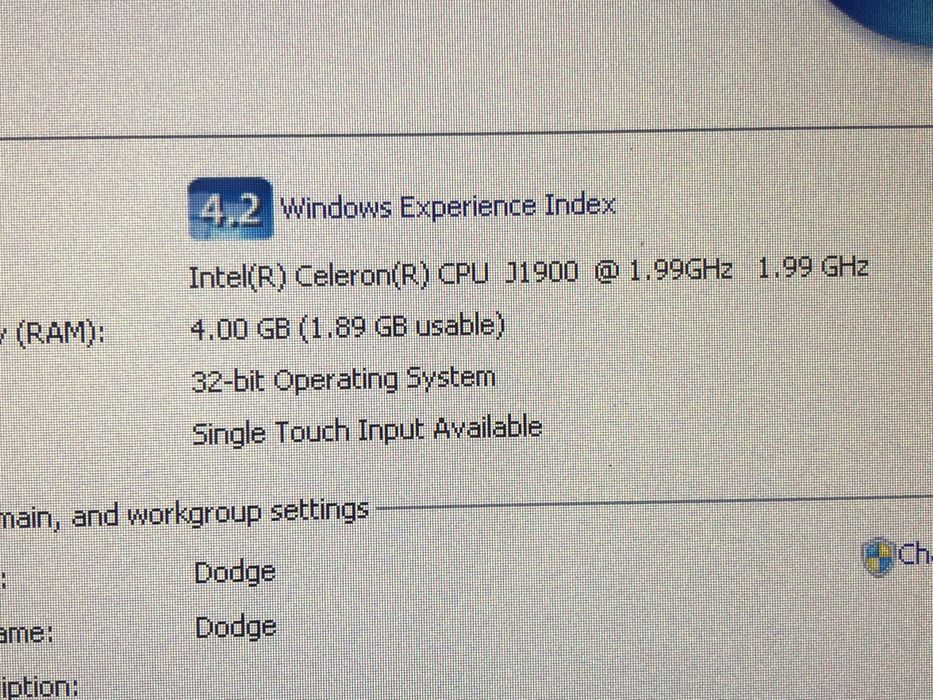Click the J1900 processor model number
The height and width of the screenshot is (700, 933).
click(x=541, y=271)
